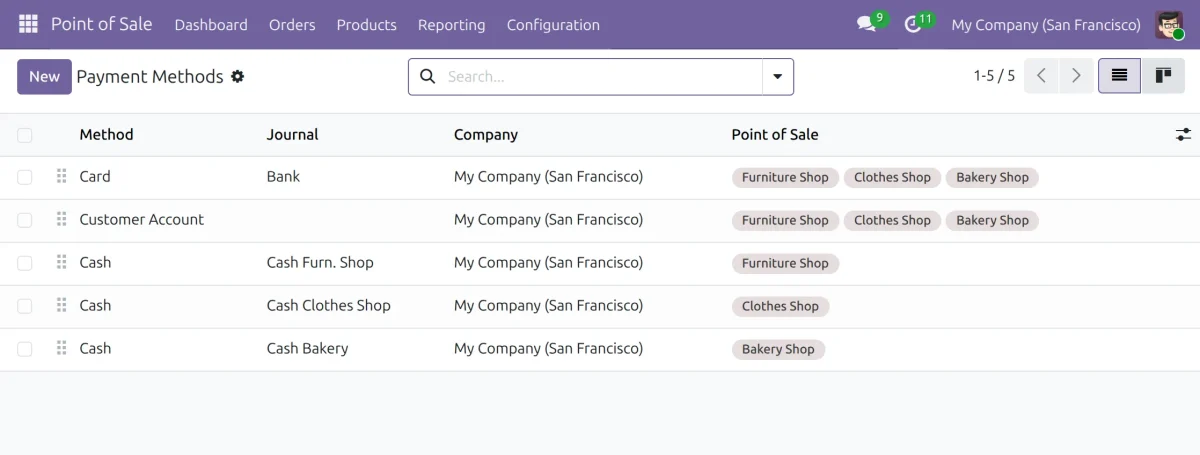Check the Customer Account row checkbox
Viewport: 1200px width, 455px height.
tap(25, 220)
